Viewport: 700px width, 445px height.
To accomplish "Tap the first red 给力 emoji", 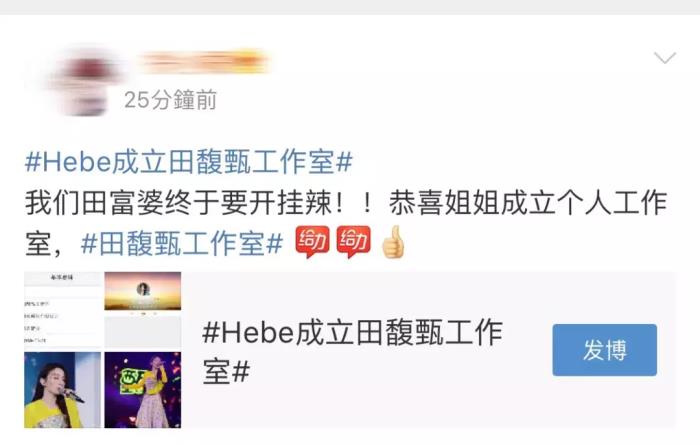I will click(x=312, y=242).
